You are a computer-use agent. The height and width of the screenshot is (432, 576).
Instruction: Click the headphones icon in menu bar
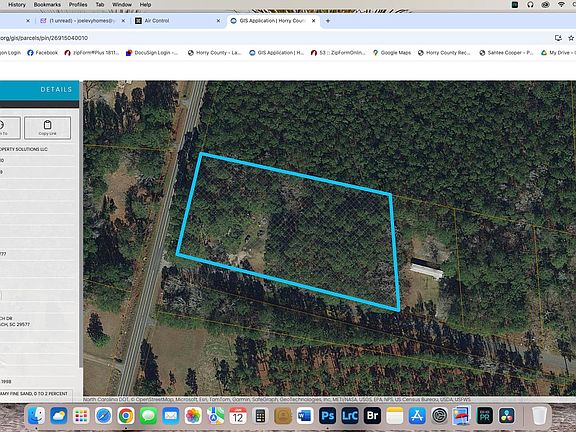point(530,5)
